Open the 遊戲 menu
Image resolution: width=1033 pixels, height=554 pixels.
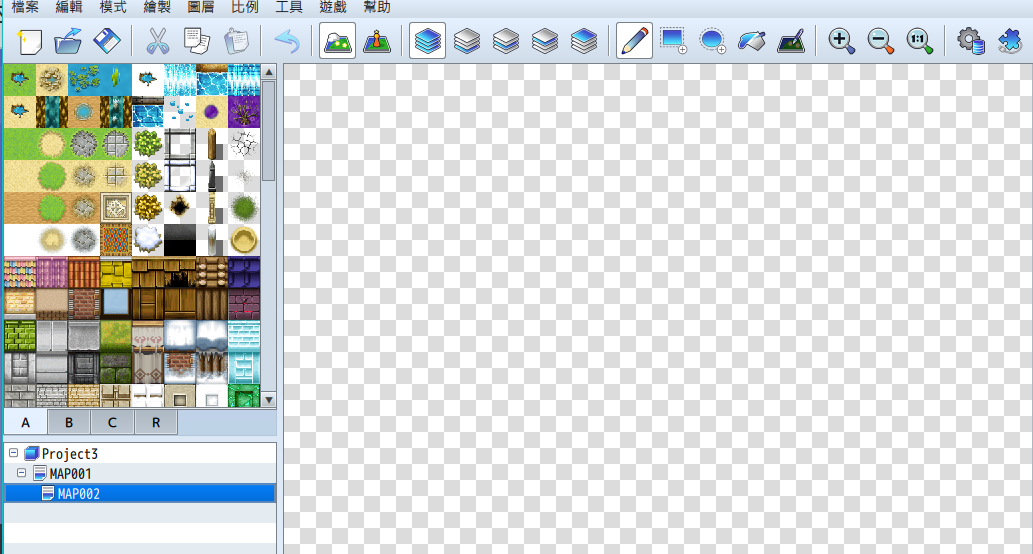click(333, 7)
